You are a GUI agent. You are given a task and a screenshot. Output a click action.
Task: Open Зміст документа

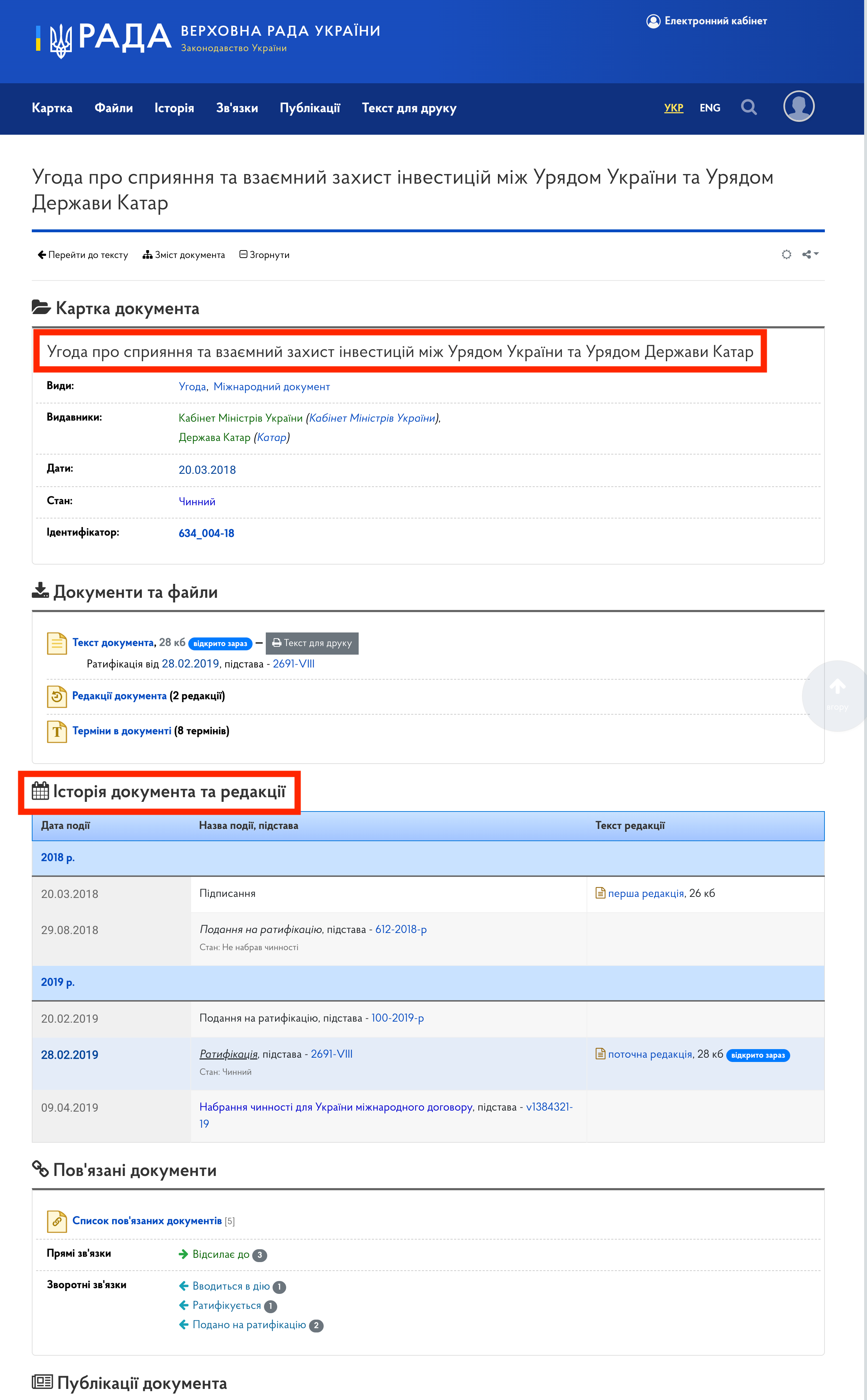[x=184, y=255]
